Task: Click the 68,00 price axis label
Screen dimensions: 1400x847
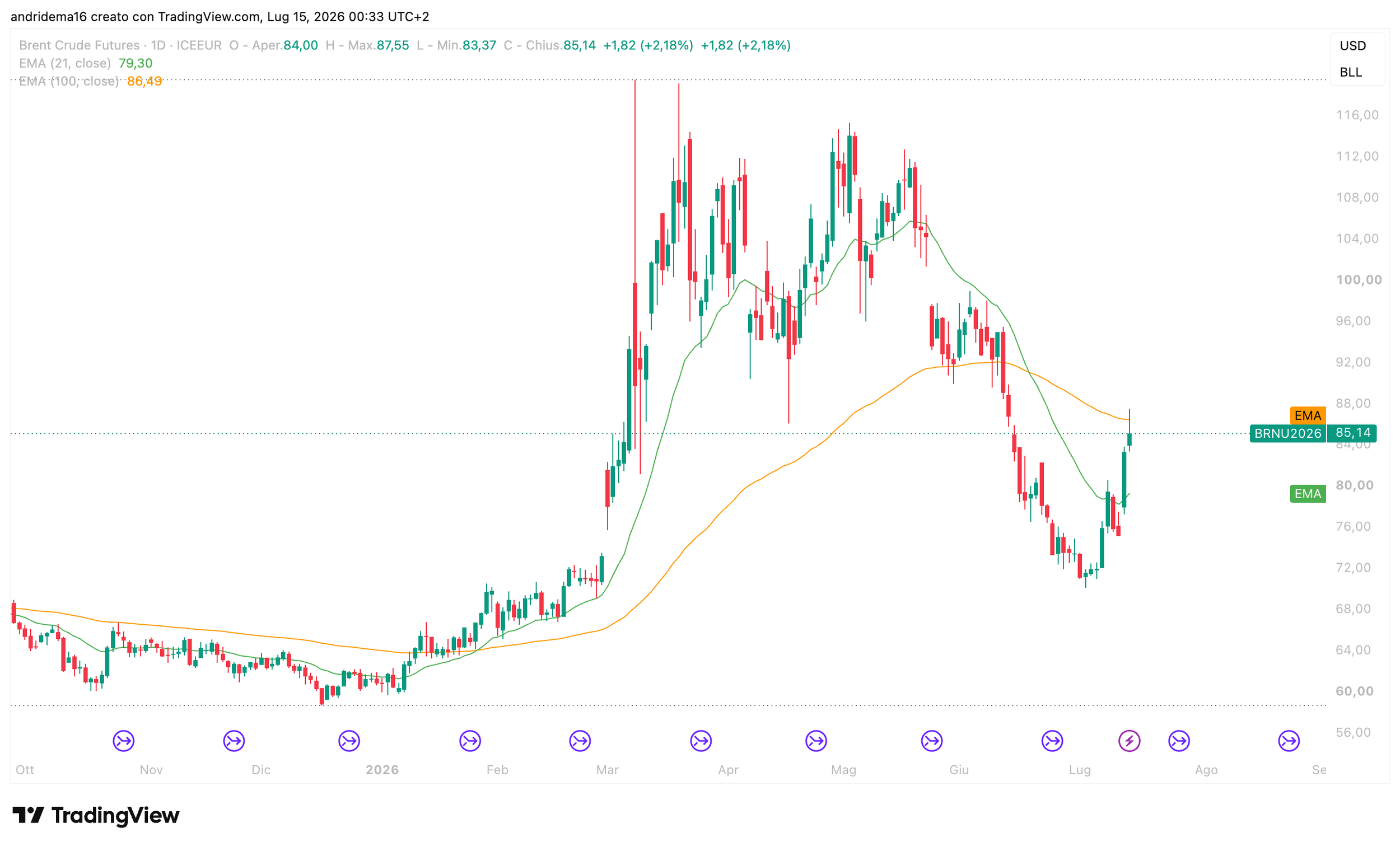Action: pyautogui.click(x=1353, y=609)
